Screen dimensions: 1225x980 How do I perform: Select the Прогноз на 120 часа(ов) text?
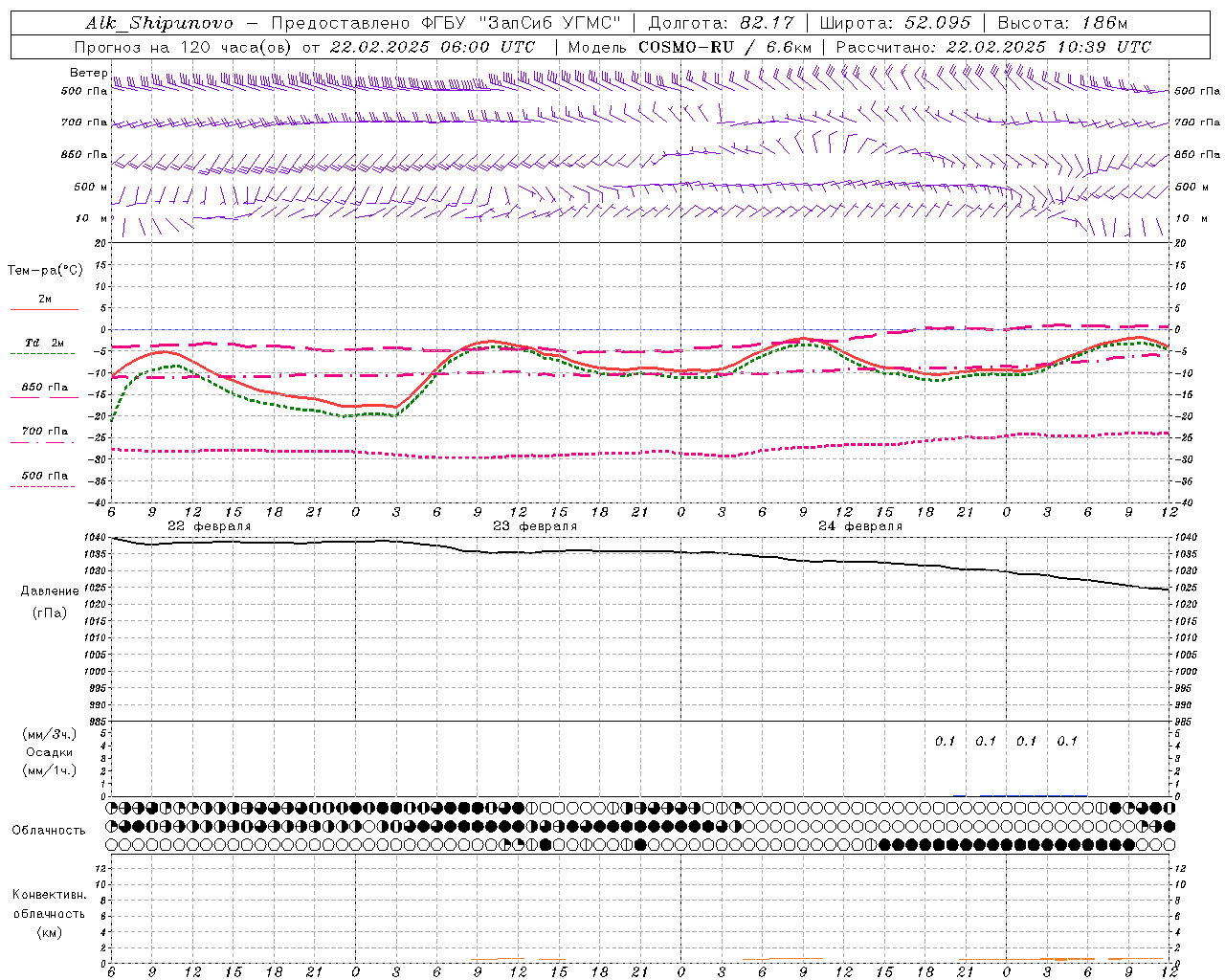[185, 47]
